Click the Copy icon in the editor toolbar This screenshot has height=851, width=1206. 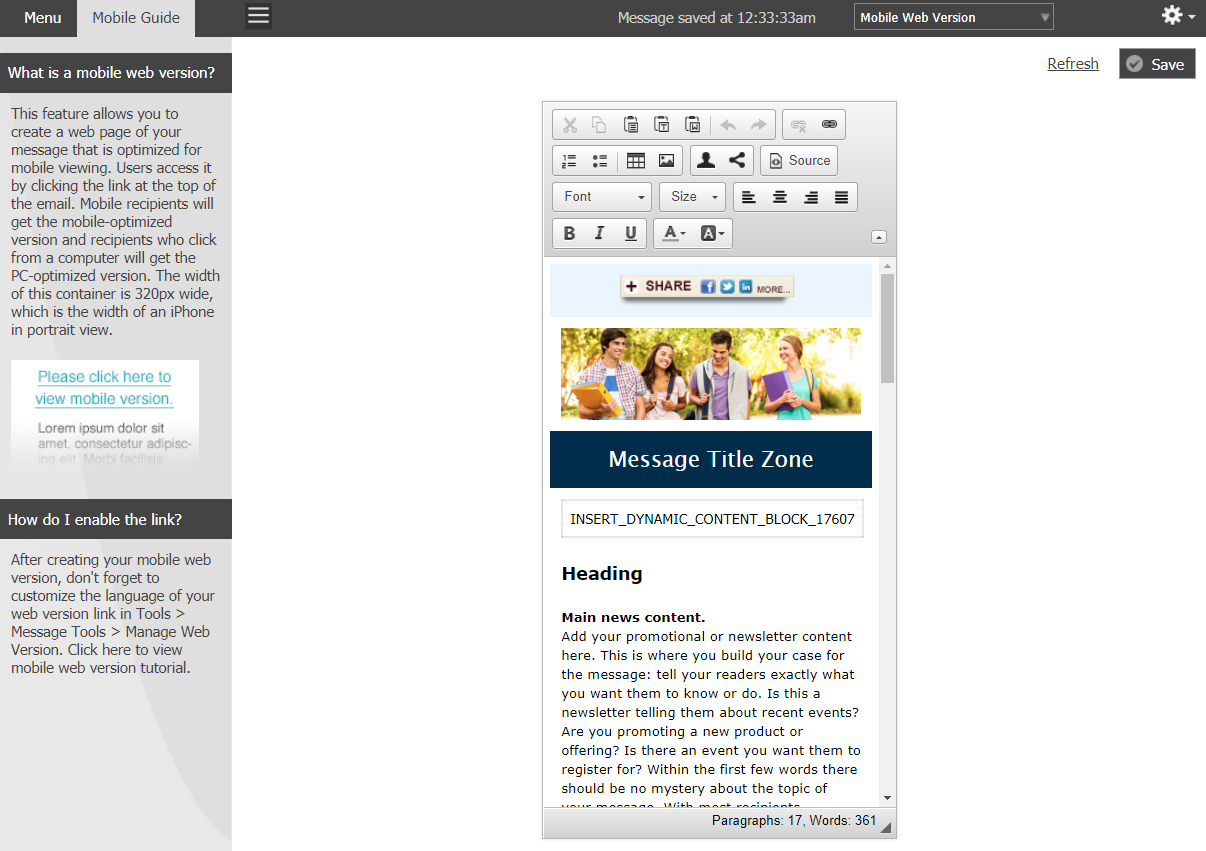pyautogui.click(x=599, y=125)
